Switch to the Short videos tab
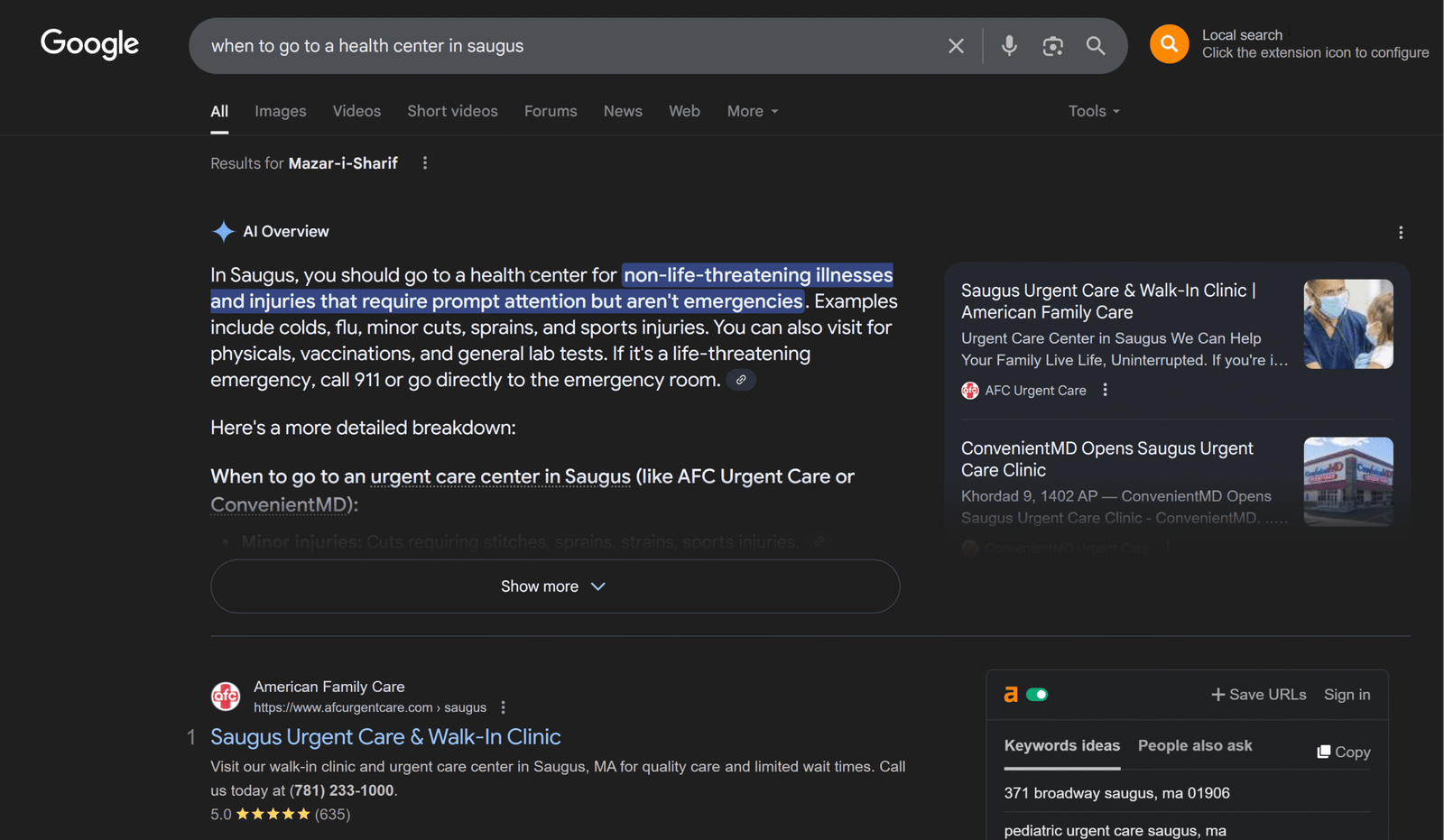Image resolution: width=1444 pixels, height=840 pixels. 452,111
